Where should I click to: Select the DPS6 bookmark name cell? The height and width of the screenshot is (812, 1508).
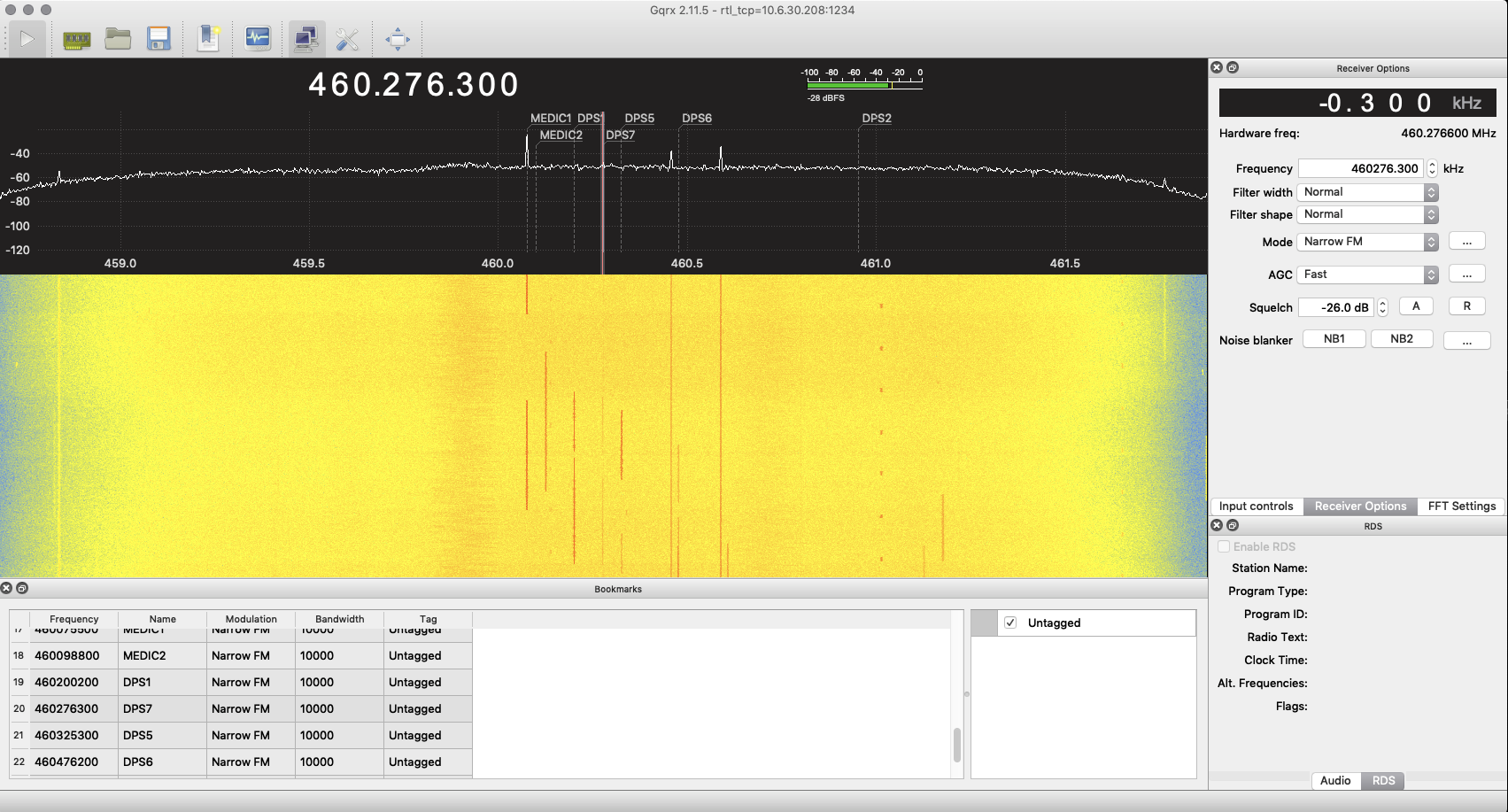163,762
